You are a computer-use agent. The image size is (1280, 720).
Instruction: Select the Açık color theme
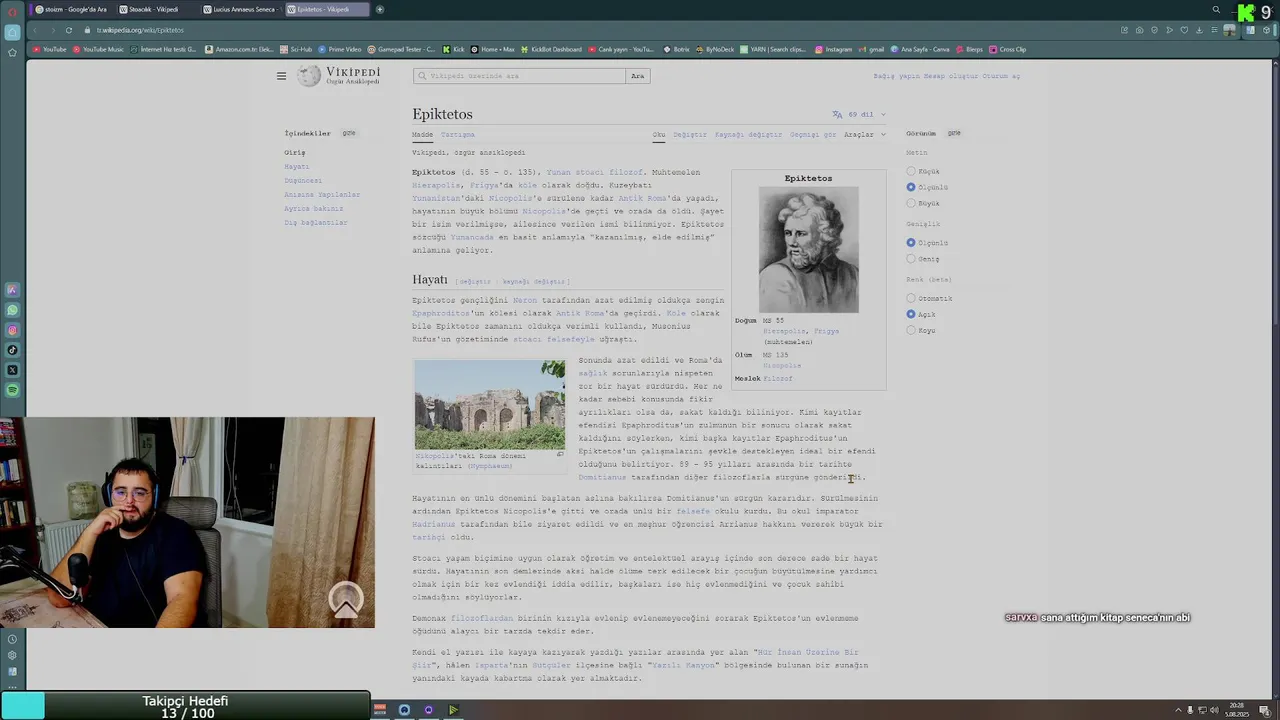pos(911,314)
